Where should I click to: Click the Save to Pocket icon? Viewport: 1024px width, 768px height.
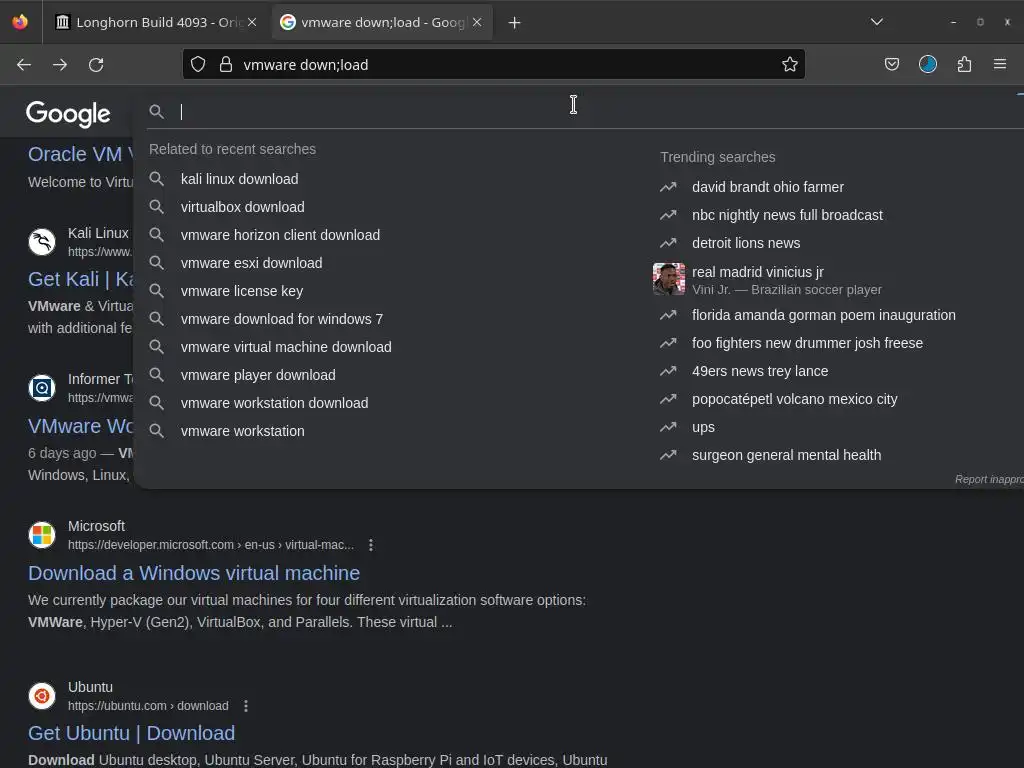(x=891, y=64)
